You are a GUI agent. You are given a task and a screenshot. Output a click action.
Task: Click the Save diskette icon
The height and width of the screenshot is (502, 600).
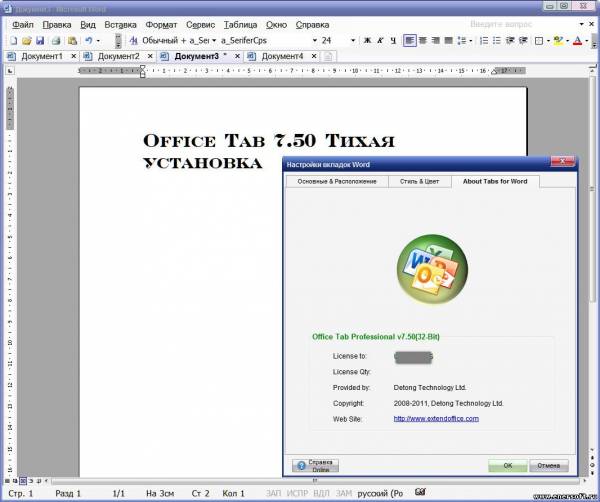[x=40, y=41]
